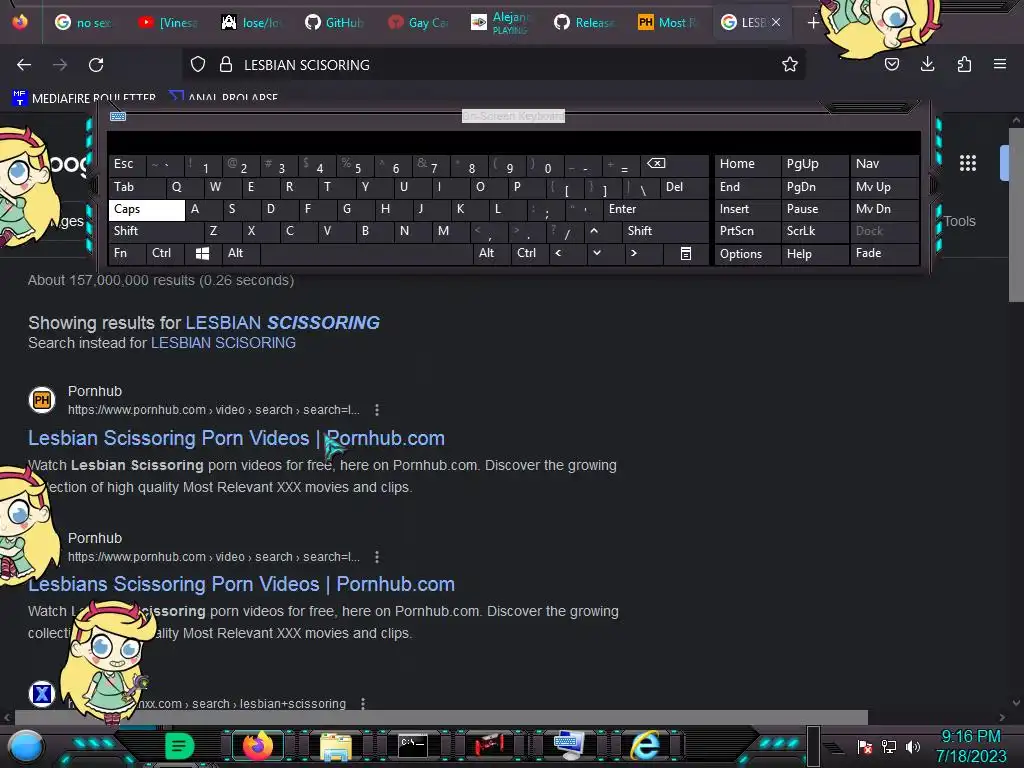
Task: Launch Internet Explorer from the taskbar
Action: [645, 746]
